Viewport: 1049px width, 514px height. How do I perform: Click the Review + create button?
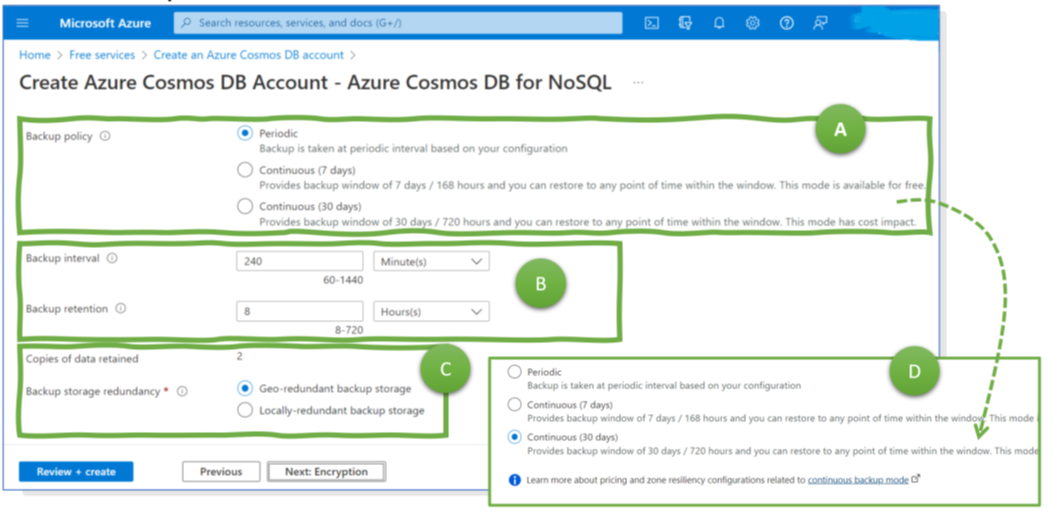[x=76, y=472]
